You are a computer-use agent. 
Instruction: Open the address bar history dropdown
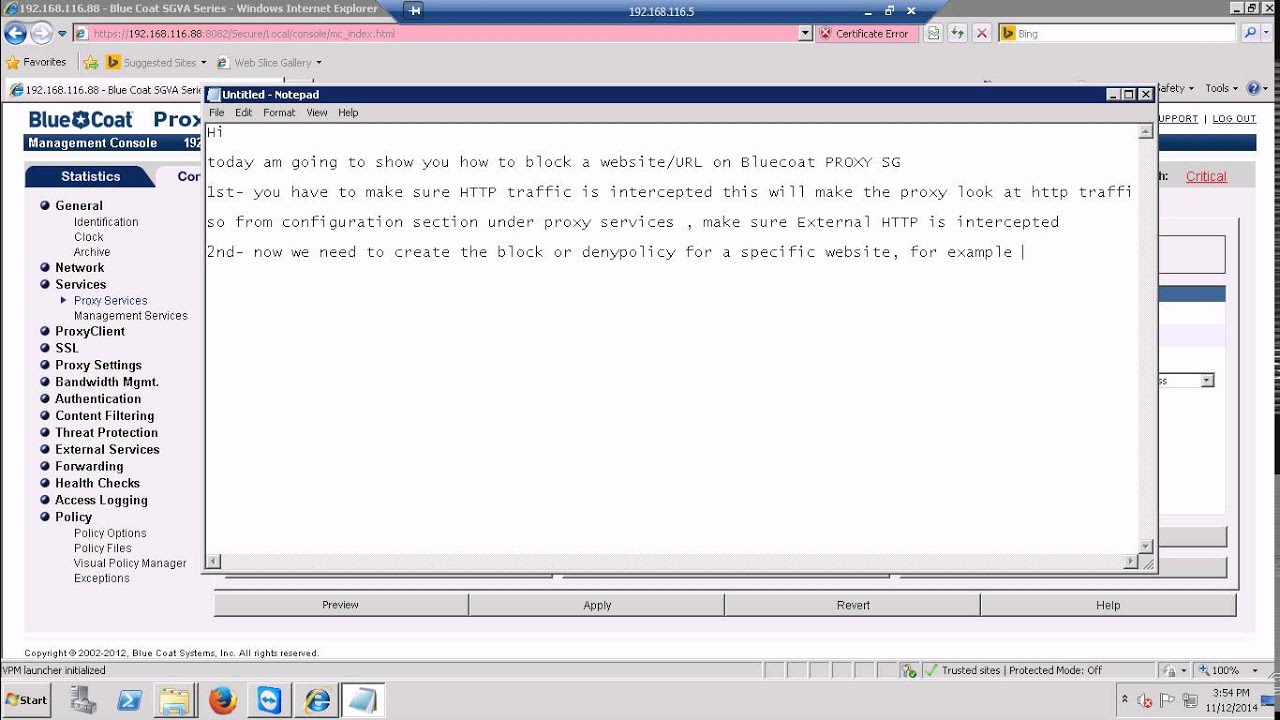pos(806,33)
